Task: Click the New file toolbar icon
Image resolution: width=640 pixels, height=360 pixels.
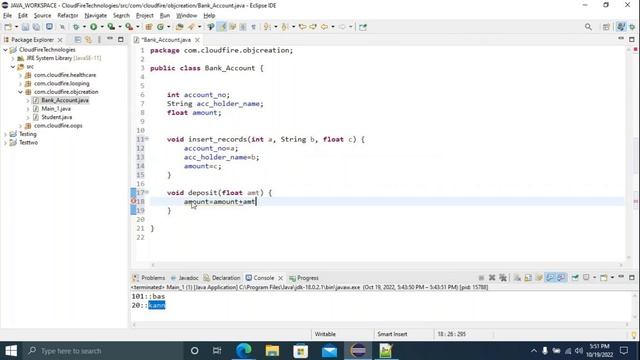Action: point(8,27)
